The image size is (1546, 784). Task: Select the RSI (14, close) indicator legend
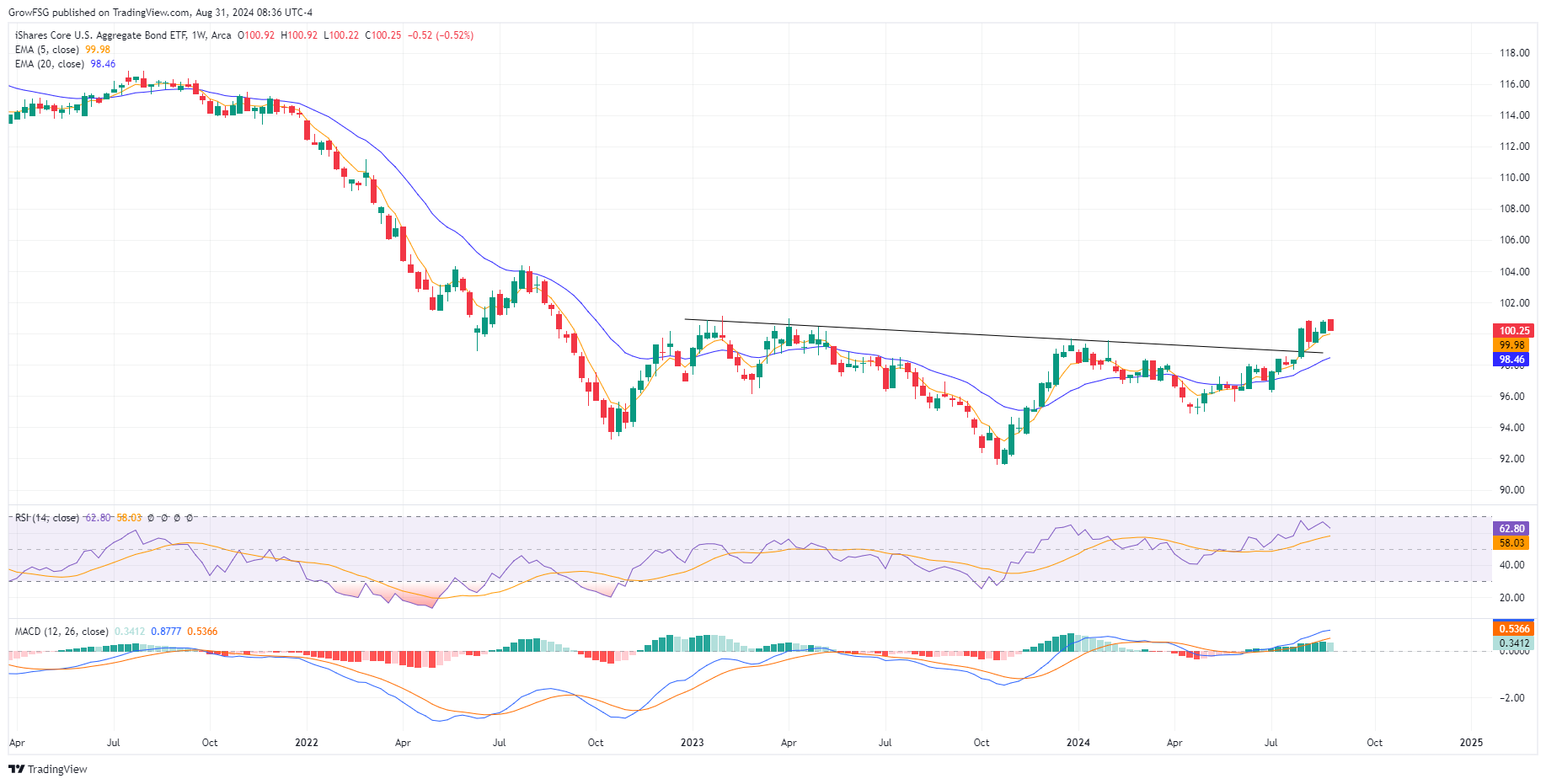click(47, 518)
